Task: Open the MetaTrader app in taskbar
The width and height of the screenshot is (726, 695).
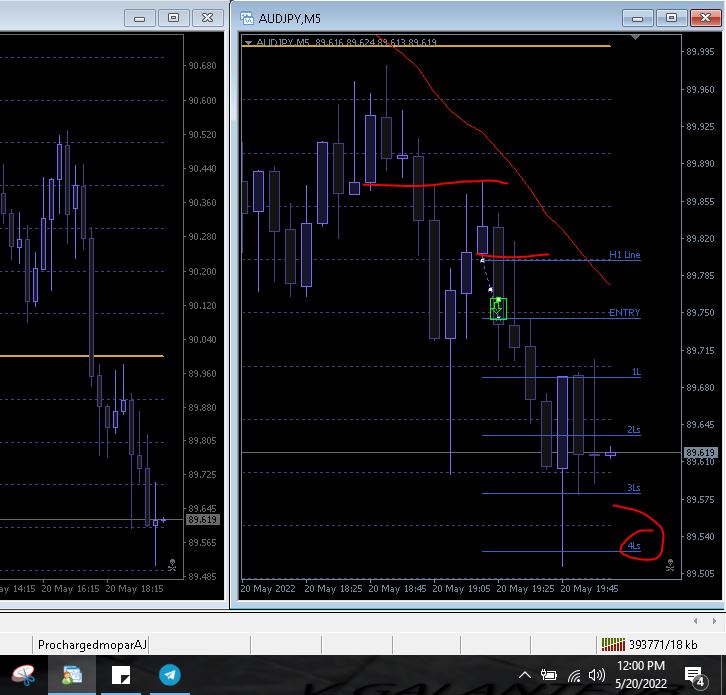Action: point(72,675)
